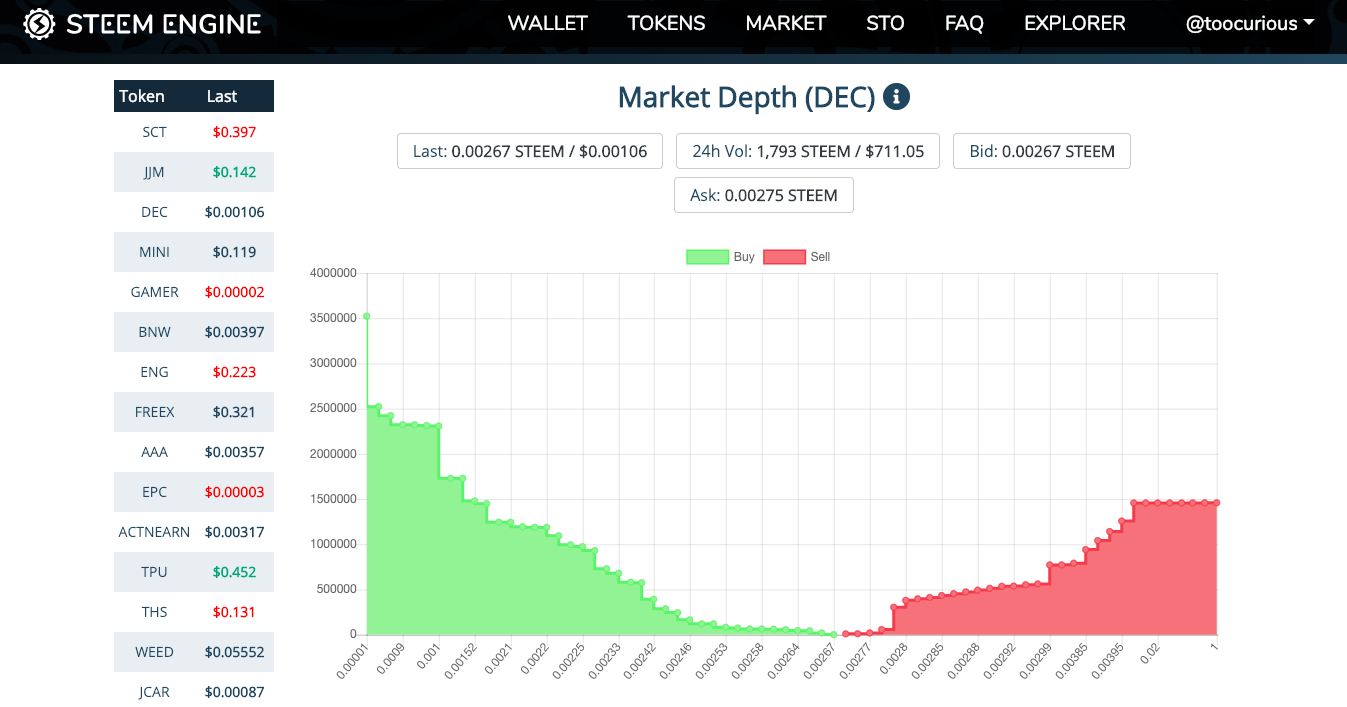
Task: Click the Ask 0.00275 STEEM button
Action: [764, 195]
